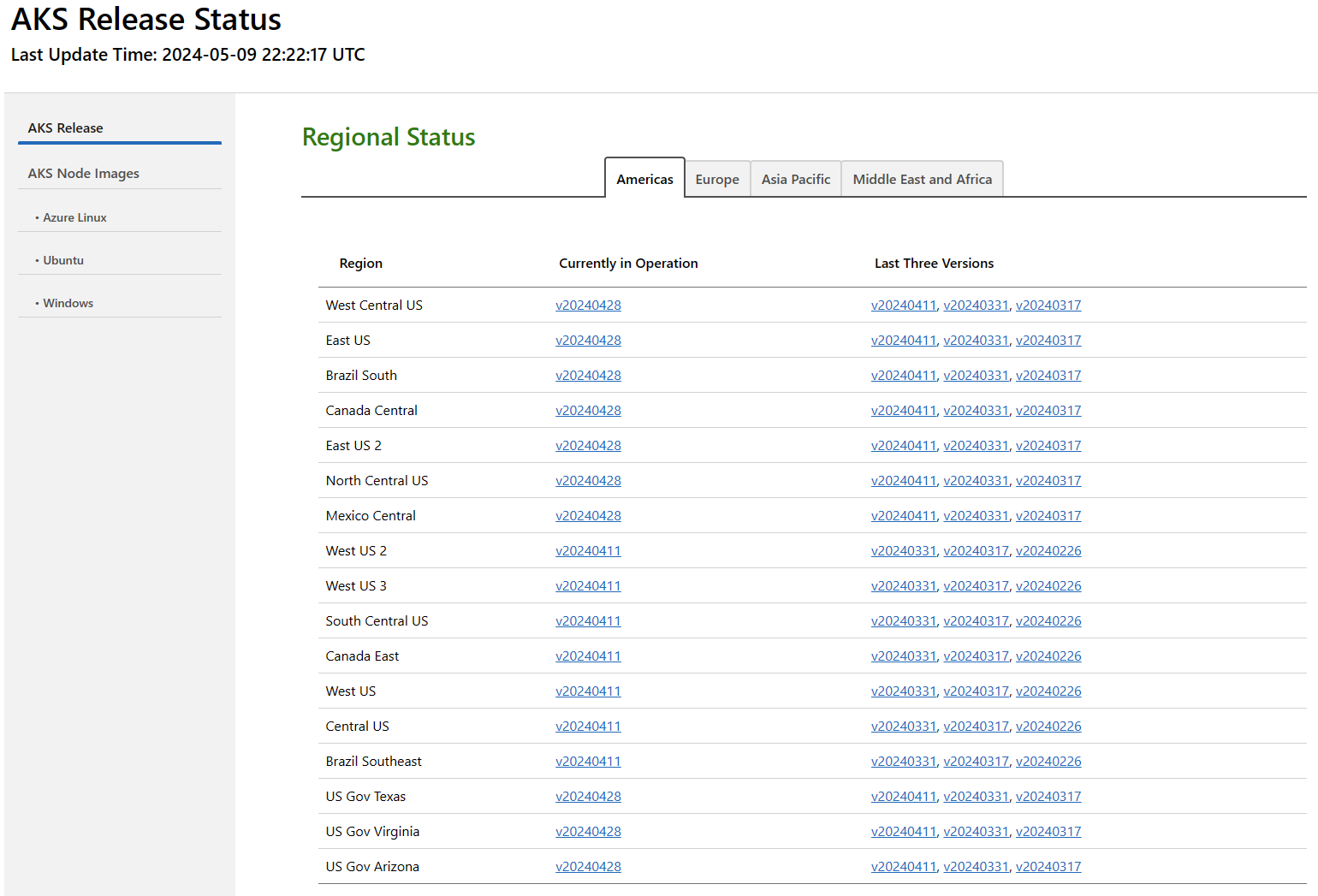
Task: Open v20240331 version for Canada Central
Action: [977, 410]
